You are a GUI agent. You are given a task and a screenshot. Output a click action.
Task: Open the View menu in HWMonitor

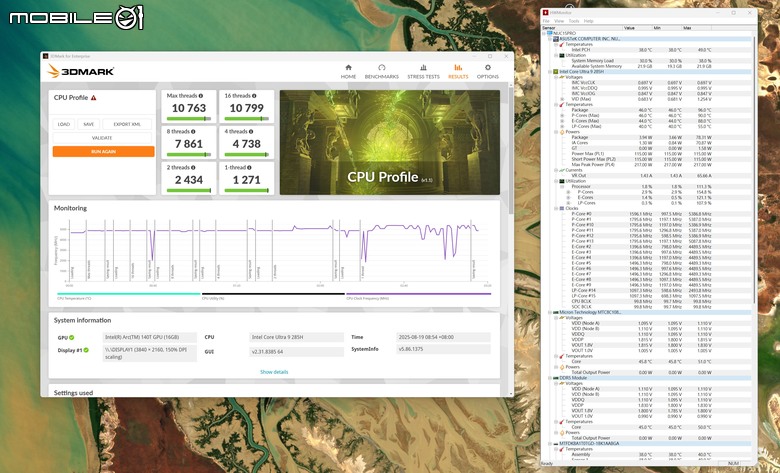point(559,21)
